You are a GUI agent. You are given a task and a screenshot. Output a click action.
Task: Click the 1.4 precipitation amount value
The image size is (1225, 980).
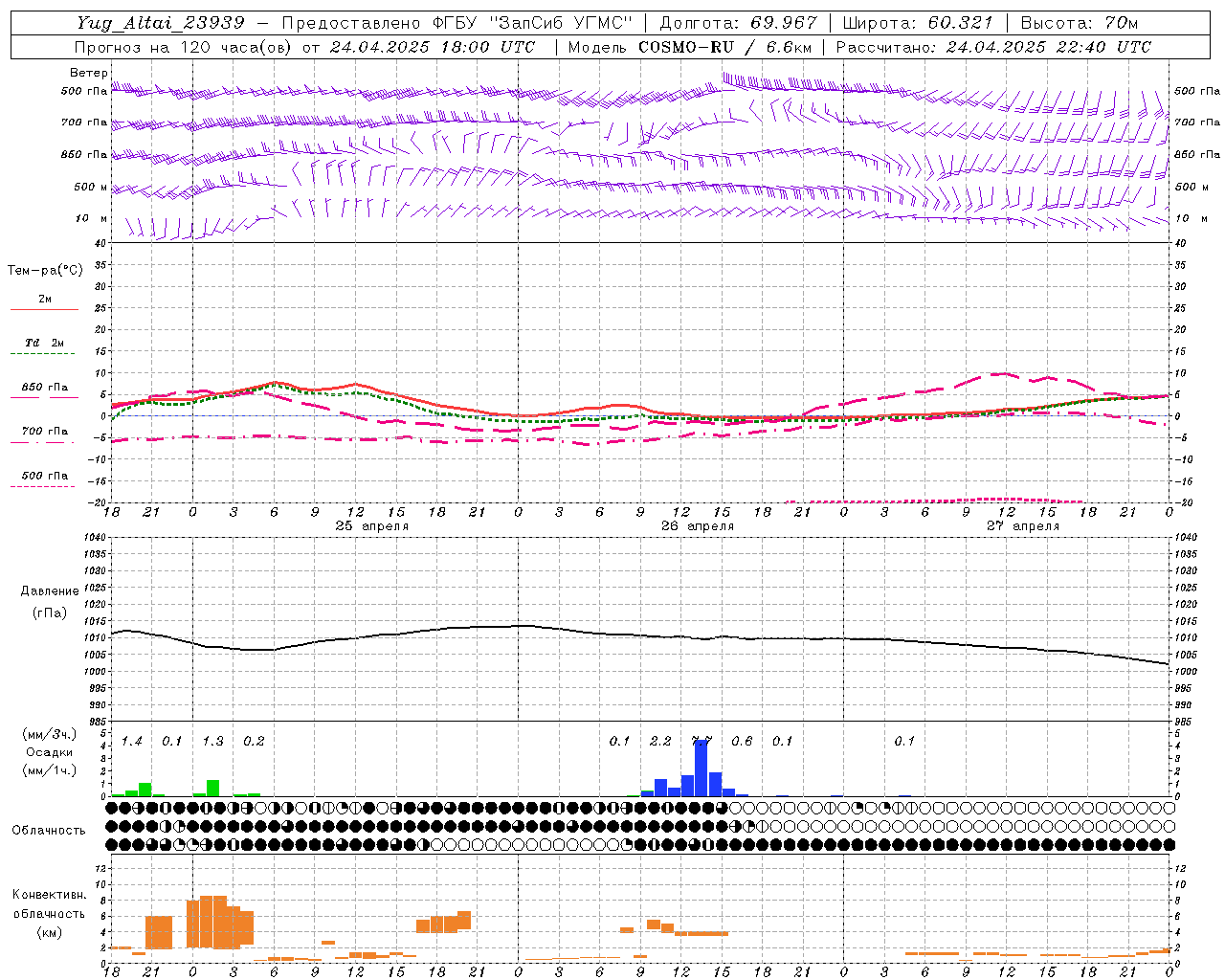[131, 741]
